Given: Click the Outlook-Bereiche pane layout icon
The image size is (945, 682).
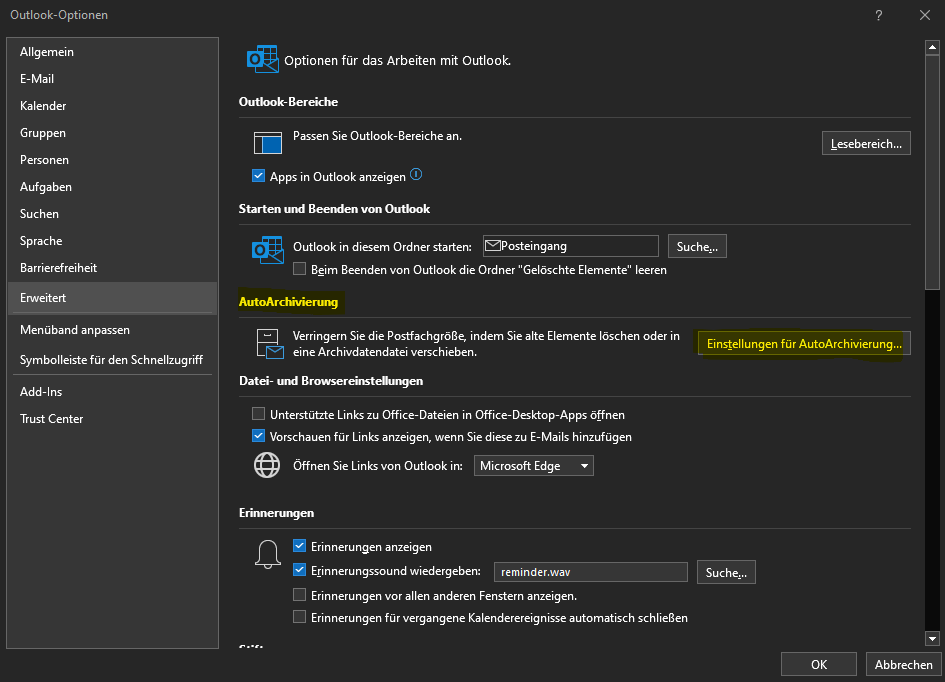Looking at the screenshot, I should [x=268, y=142].
